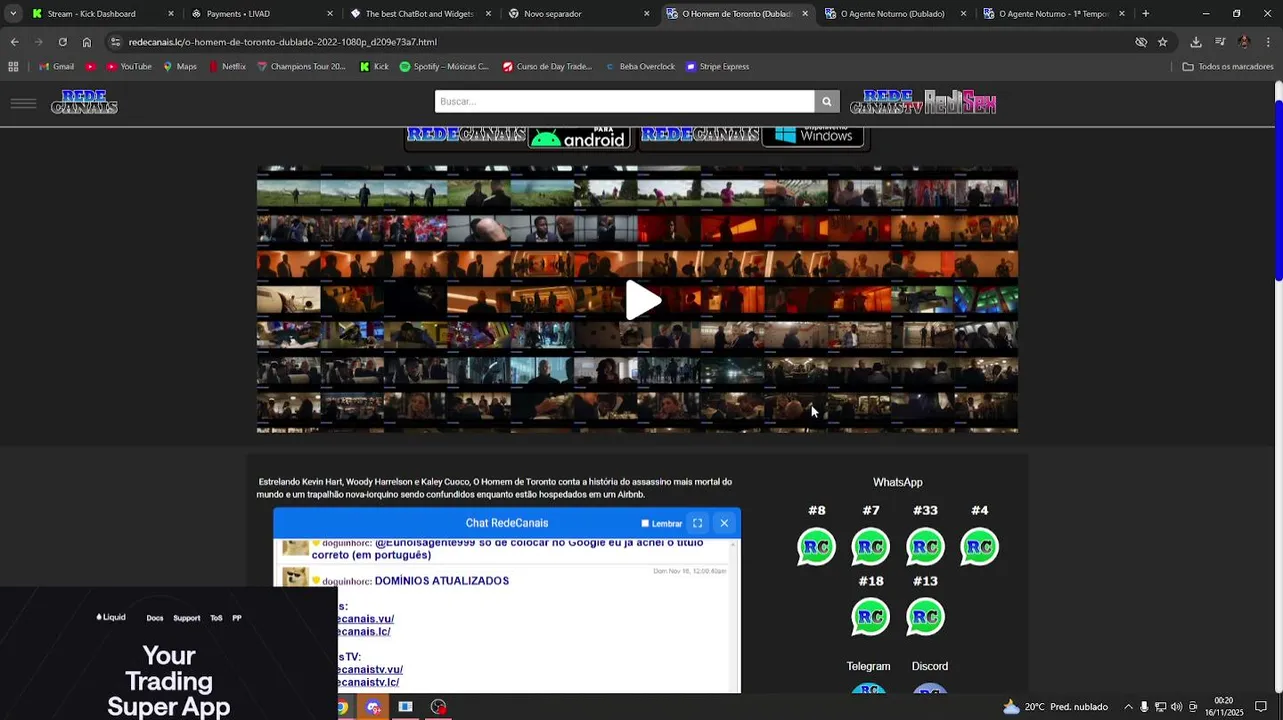Click Support in the Liquid overlay

coord(187,618)
